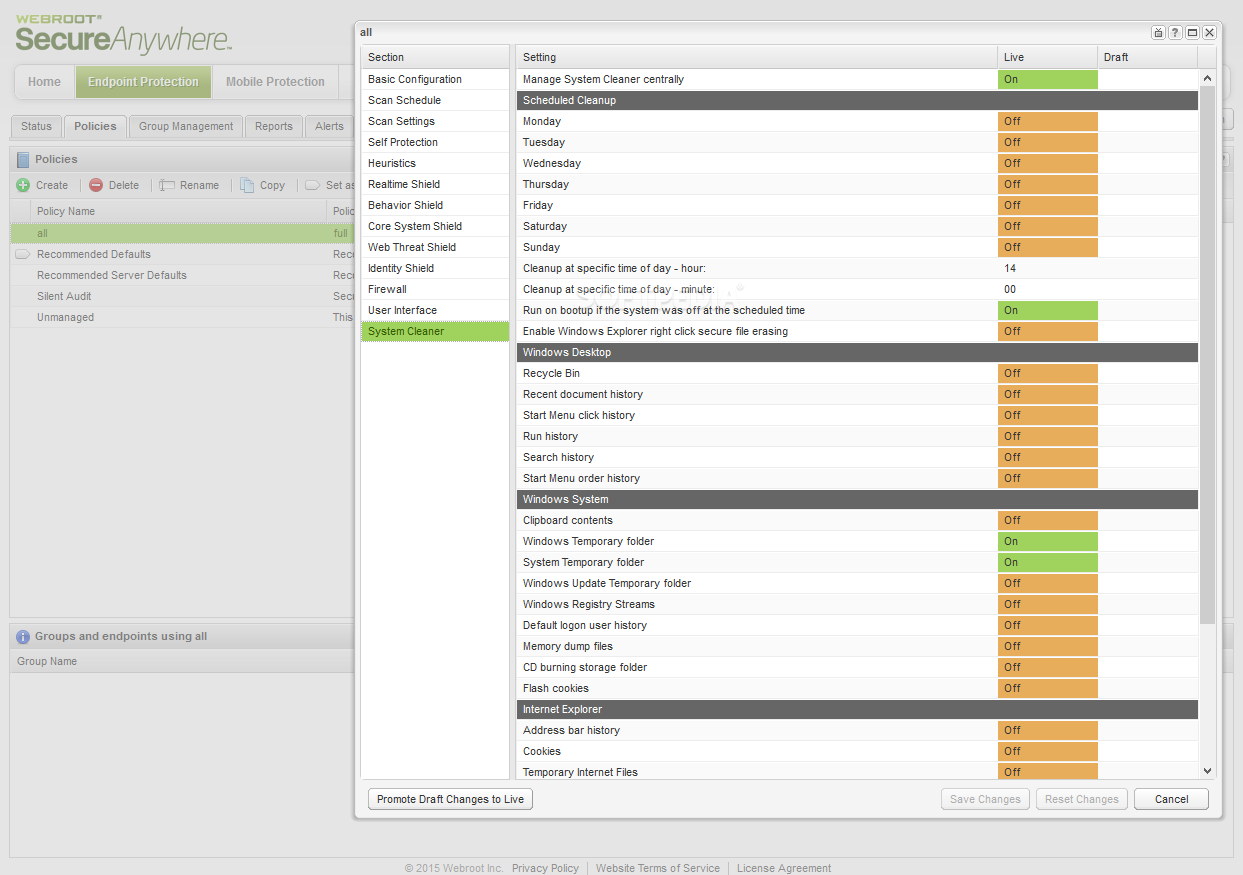Click the Policies panel book icon
This screenshot has height=875, width=1243.
pyautogui.click(x=23, y=159)
